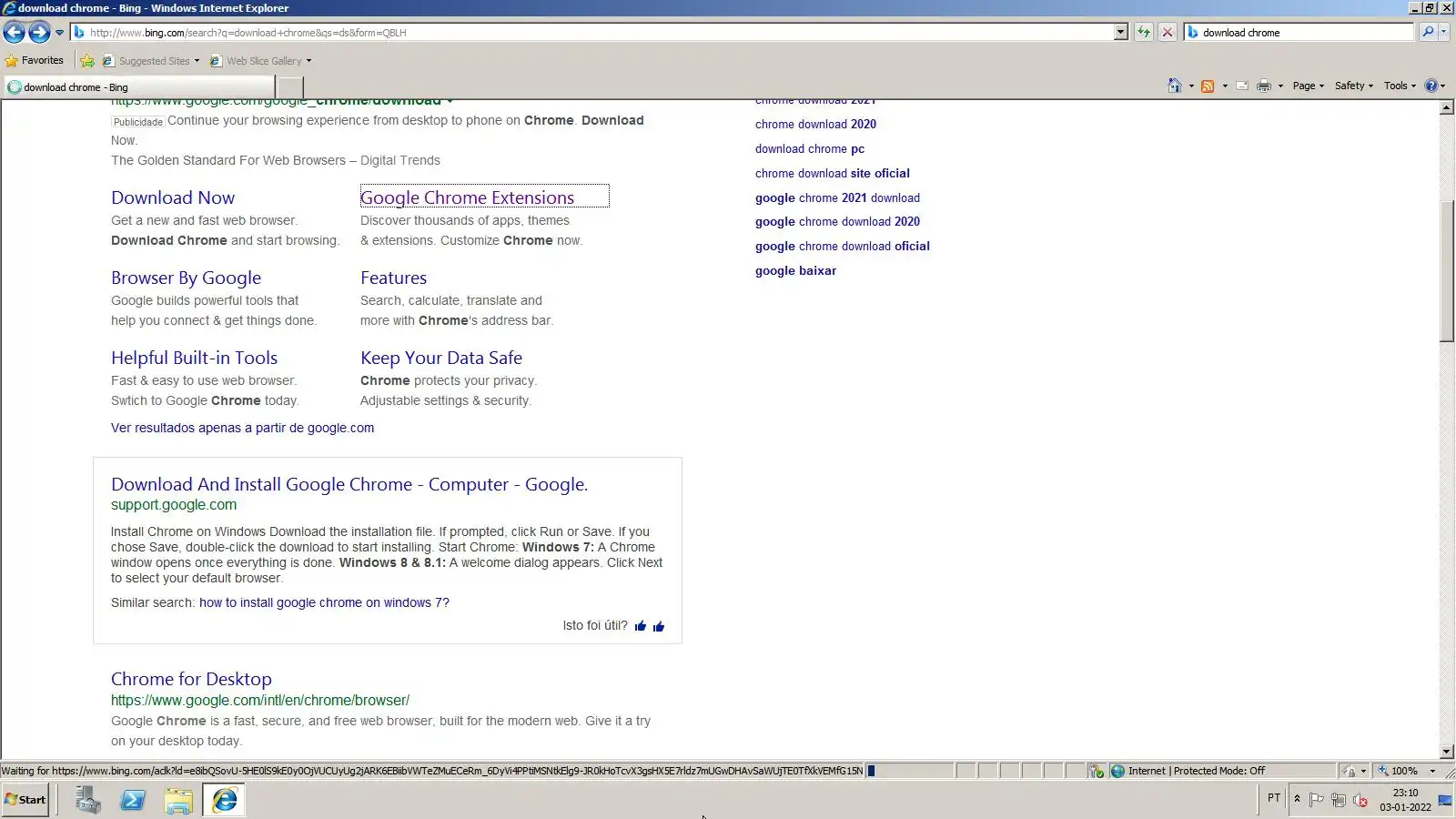Click 'Ver resultados apenas a partir de google.com'

pyautogui.click(x=242, y=428)
